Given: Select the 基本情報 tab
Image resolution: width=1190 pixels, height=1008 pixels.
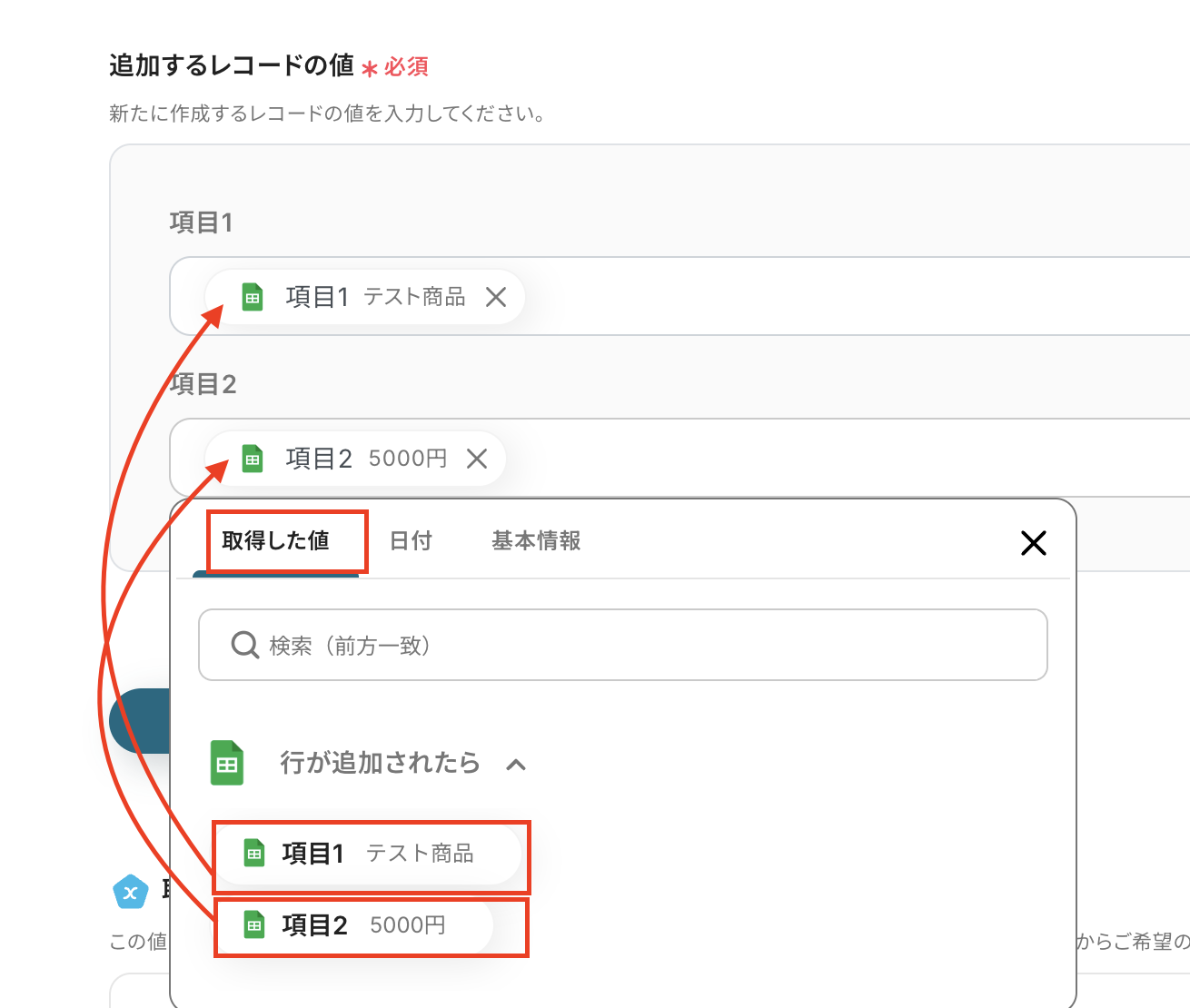Looking at the screenshot, I should pos(536,541).
